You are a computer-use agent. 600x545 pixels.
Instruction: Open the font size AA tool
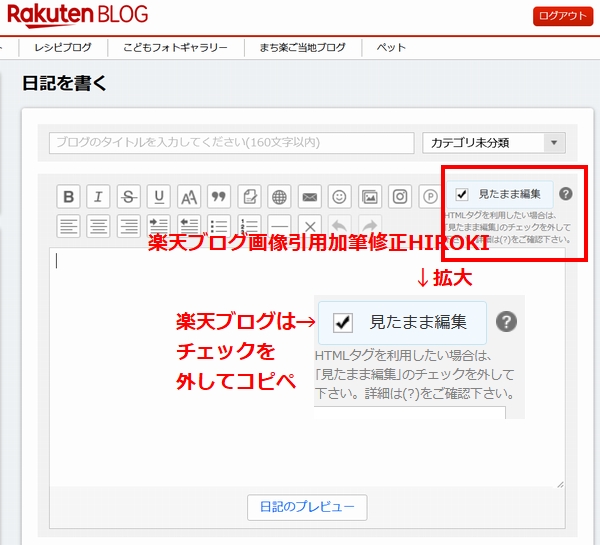tap(189, 197)
